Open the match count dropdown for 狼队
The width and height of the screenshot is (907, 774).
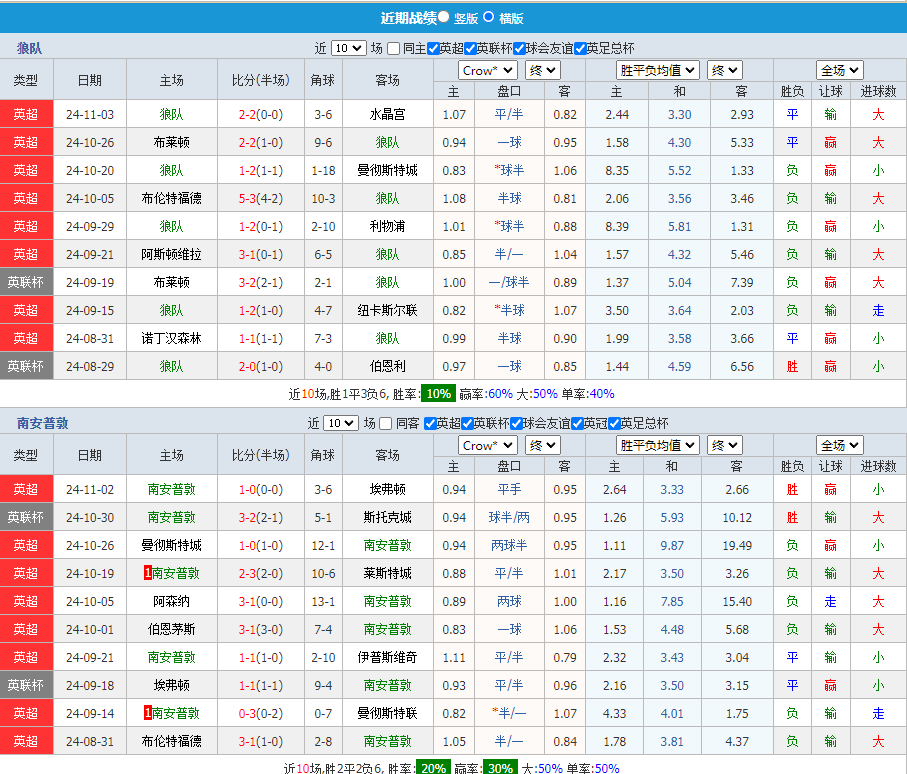[x=348, y=47]
